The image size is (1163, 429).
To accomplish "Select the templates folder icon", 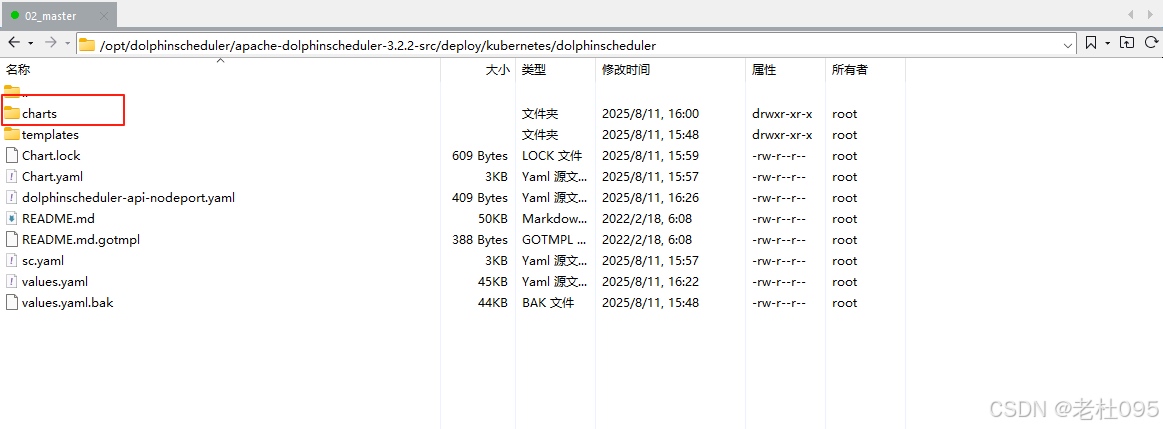I will click(x=12, y=135).
